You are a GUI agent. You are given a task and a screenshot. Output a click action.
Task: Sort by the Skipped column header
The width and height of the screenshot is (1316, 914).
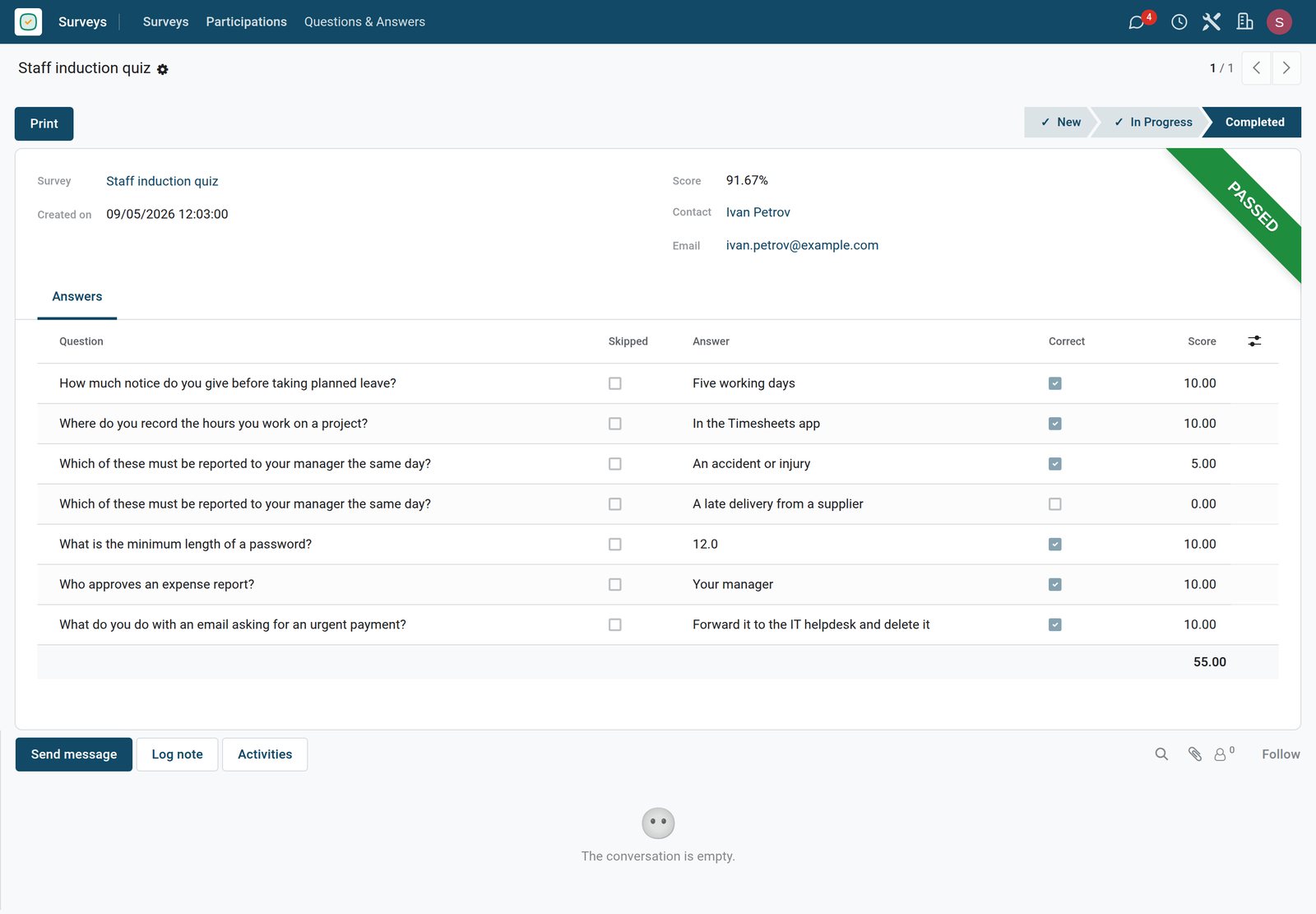pyautogui.click(x=628, y=341)
